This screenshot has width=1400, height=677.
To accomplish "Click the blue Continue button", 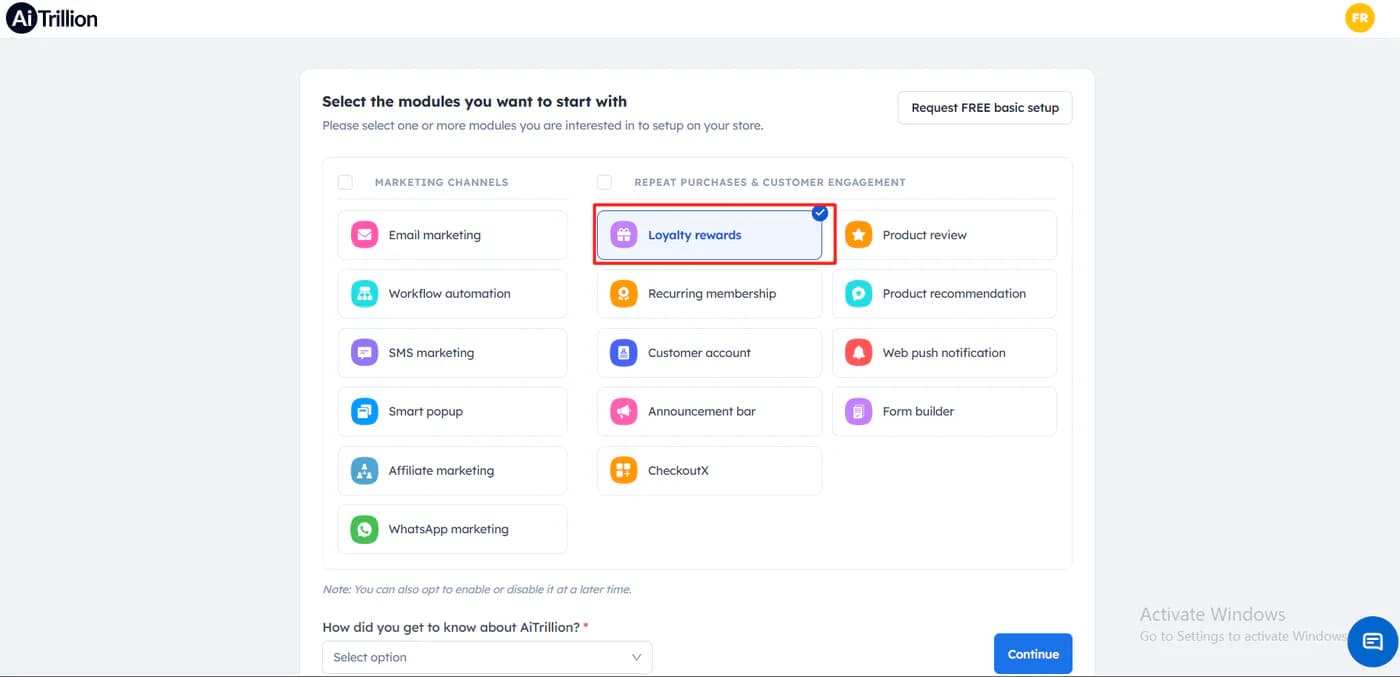I will click(x=1033, y=654).
